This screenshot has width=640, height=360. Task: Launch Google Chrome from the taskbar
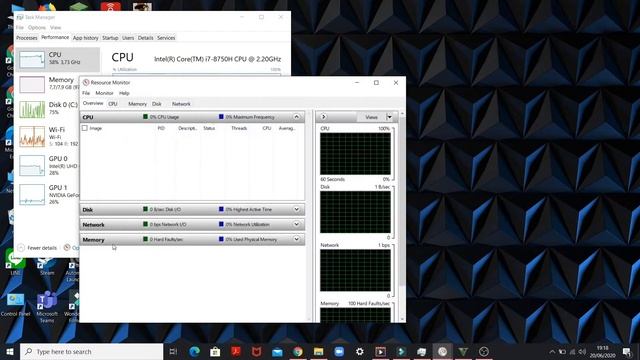pos(298,351)
